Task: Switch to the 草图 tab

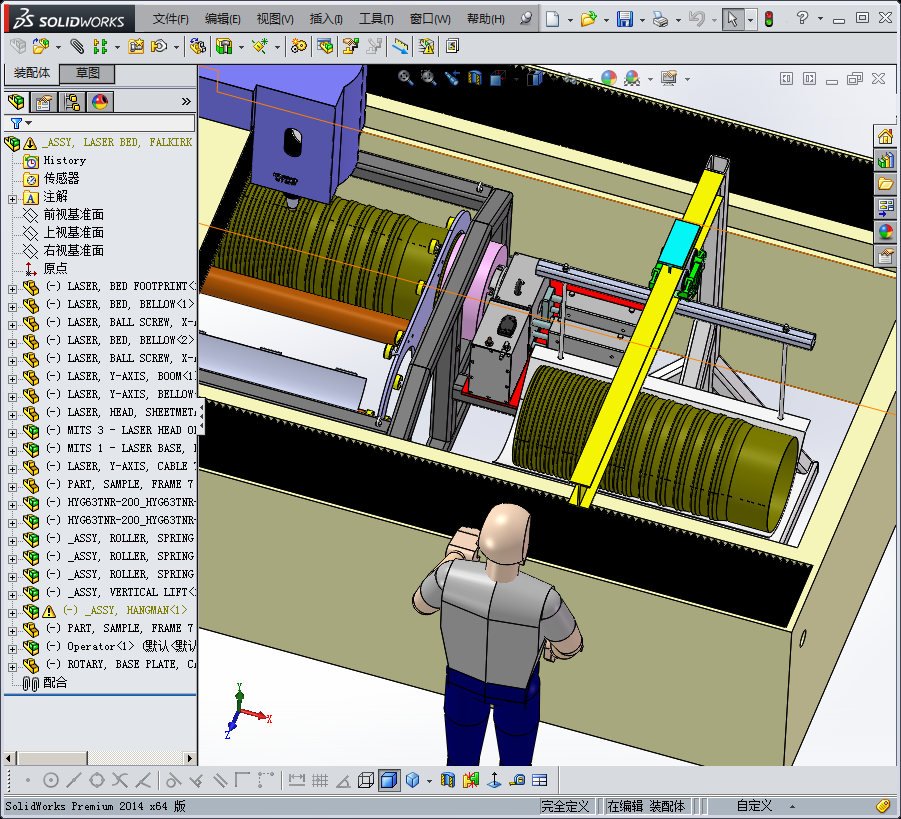Action: [88, 74]
